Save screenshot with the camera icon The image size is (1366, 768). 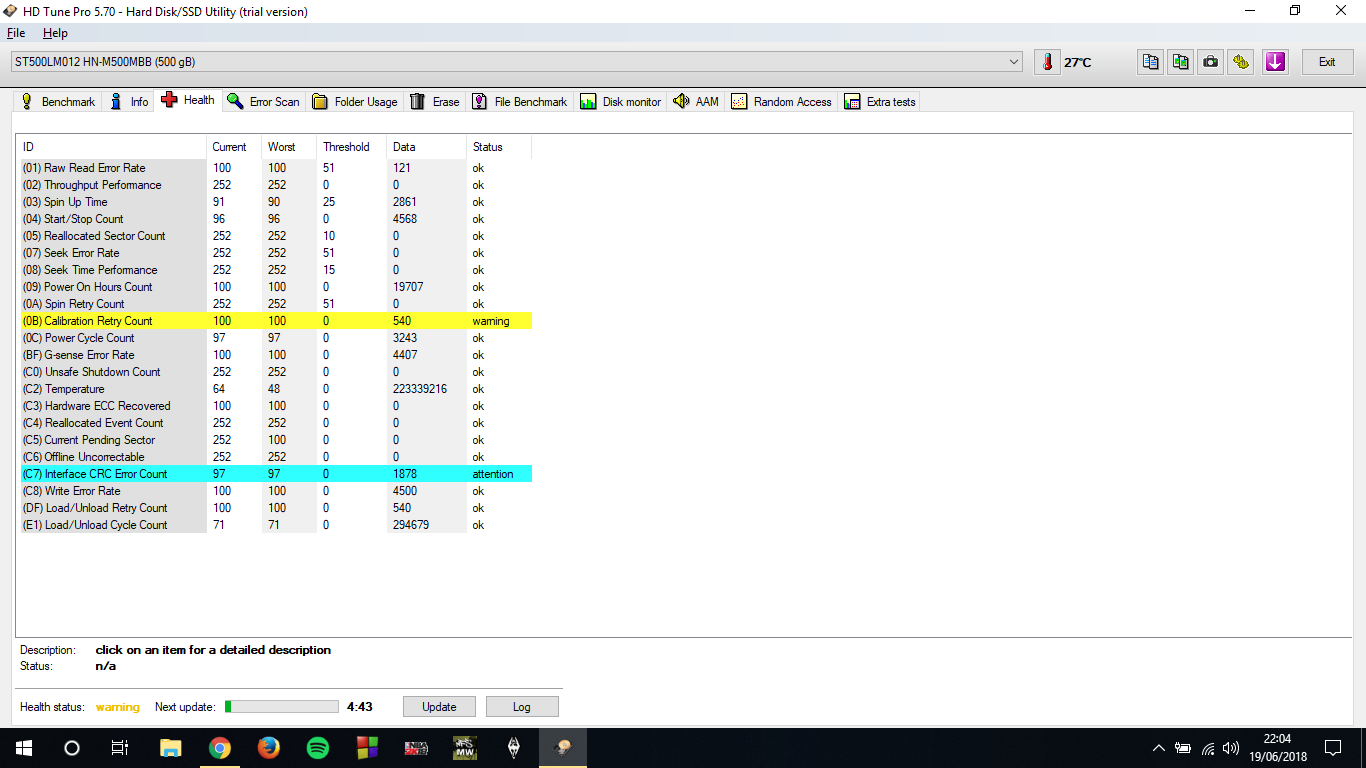click(1211, 62)
